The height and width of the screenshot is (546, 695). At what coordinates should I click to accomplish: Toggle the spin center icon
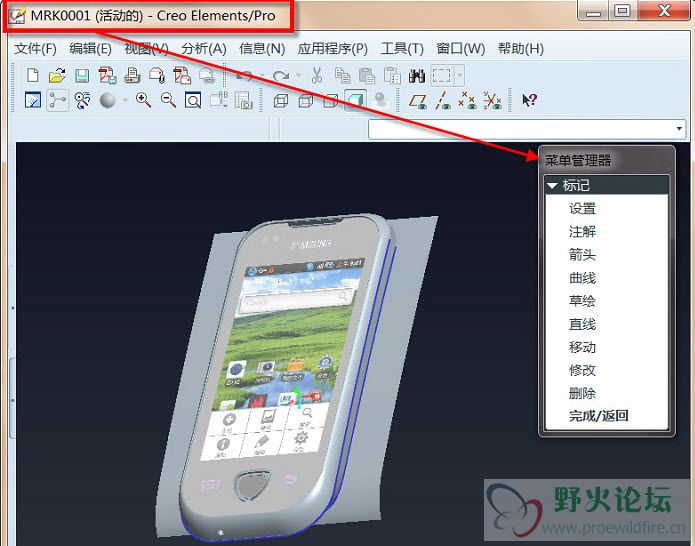57,100
